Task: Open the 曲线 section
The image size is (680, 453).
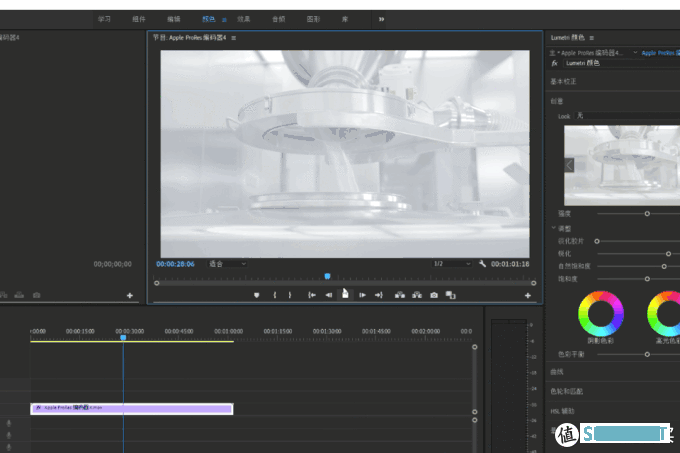Action: point(557,373)
